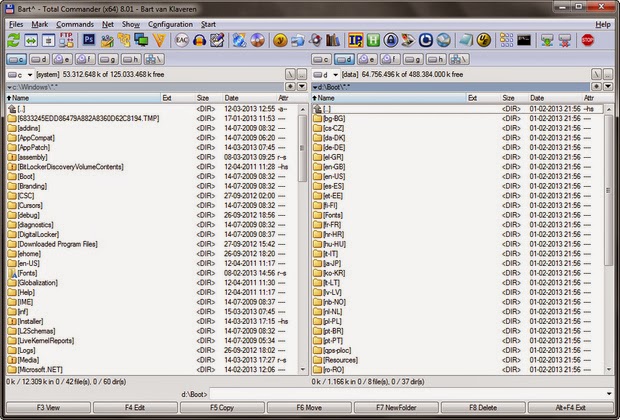The image size is (620, 420).
Task: Click the green H toolbar icon
Action: tap(373, 40)
